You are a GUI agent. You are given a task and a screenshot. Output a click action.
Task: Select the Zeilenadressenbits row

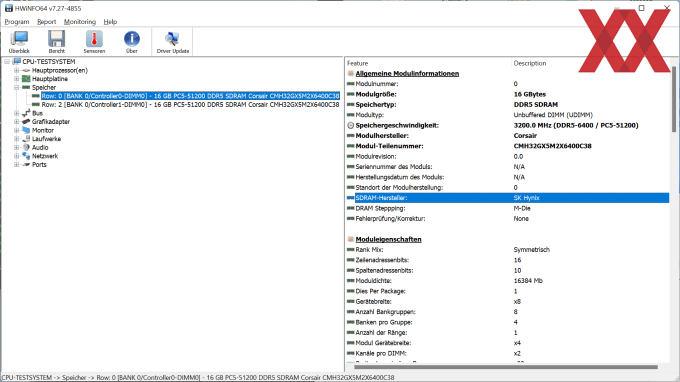click(x=508, y=260)
